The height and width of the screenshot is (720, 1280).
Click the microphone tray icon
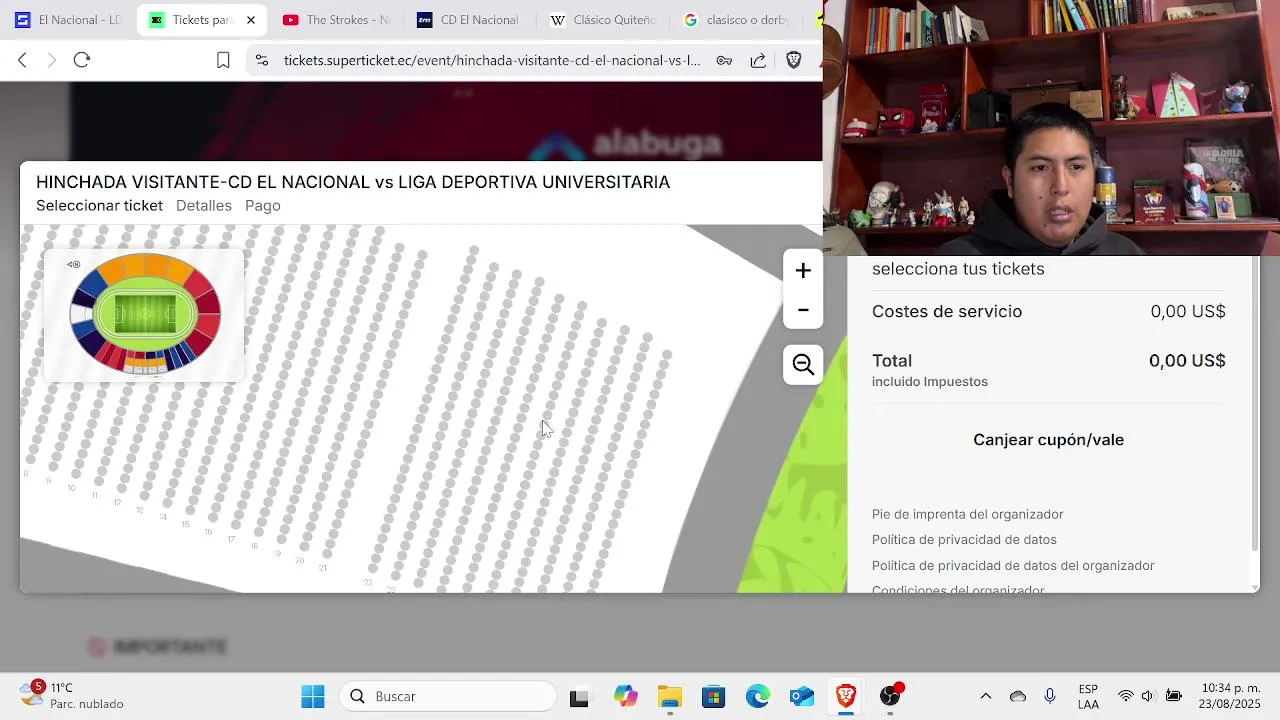(1050, 696)
